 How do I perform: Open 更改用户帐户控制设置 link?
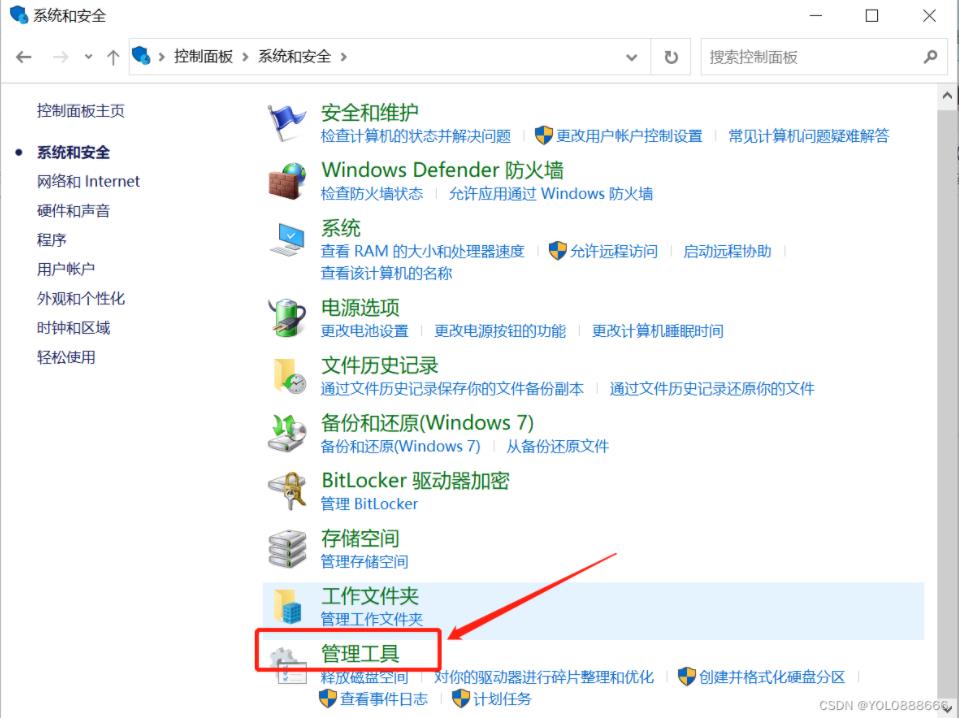pyautogui.click(x=629, y=136)
